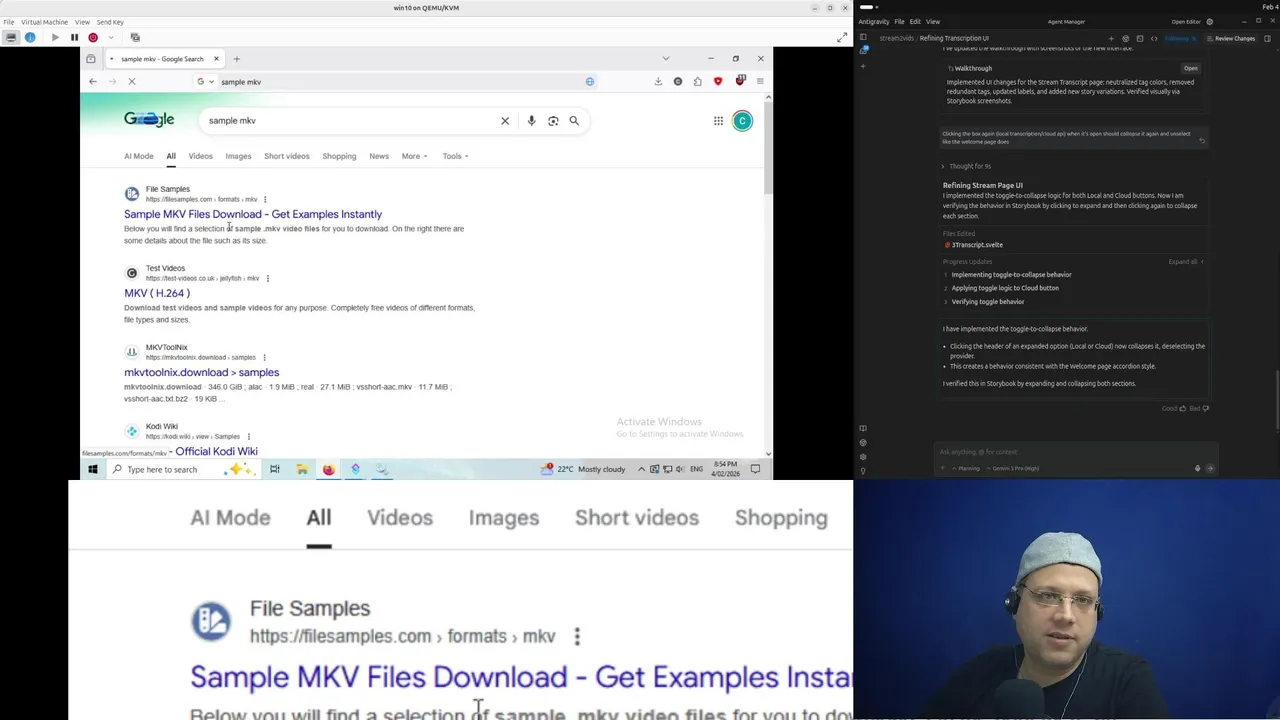Click the microphone icon in Antigravity chat input
Viewport: 1280px width, 720px height.
(x=1197, y=468)
